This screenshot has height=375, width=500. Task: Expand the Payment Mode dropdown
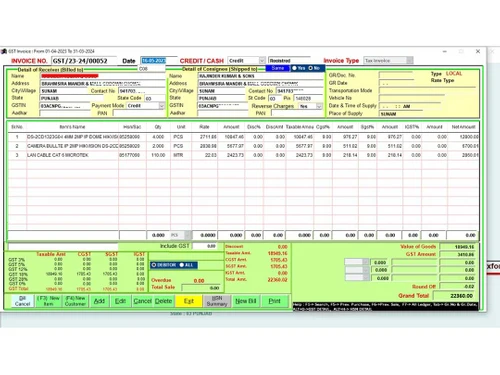162,106
